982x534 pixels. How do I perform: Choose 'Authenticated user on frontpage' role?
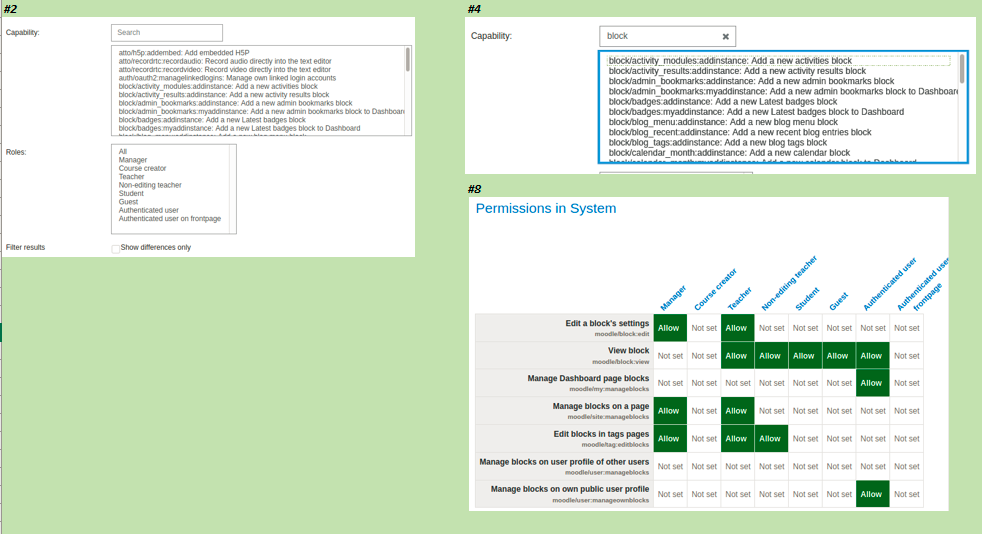170,218
